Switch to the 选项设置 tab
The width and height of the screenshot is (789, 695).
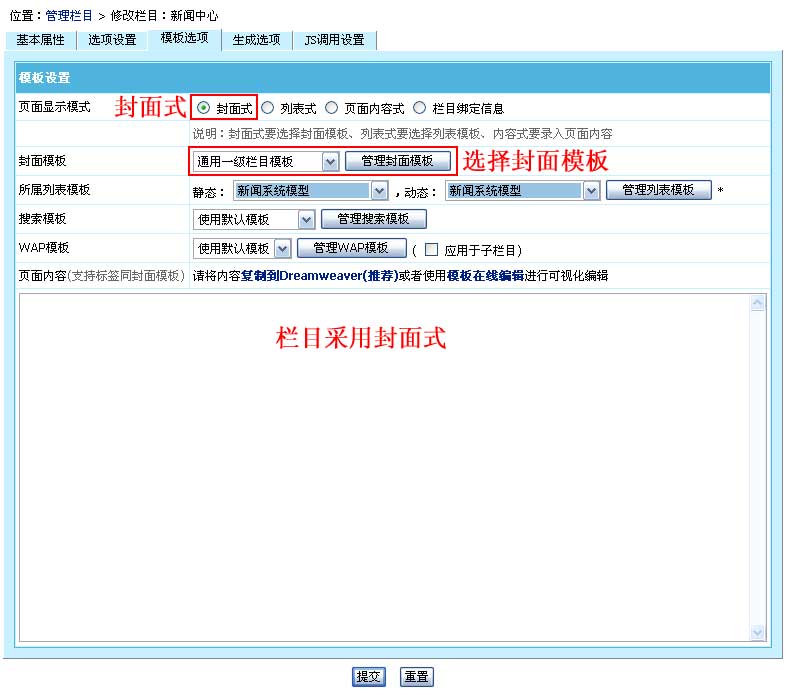coord(112,40)
